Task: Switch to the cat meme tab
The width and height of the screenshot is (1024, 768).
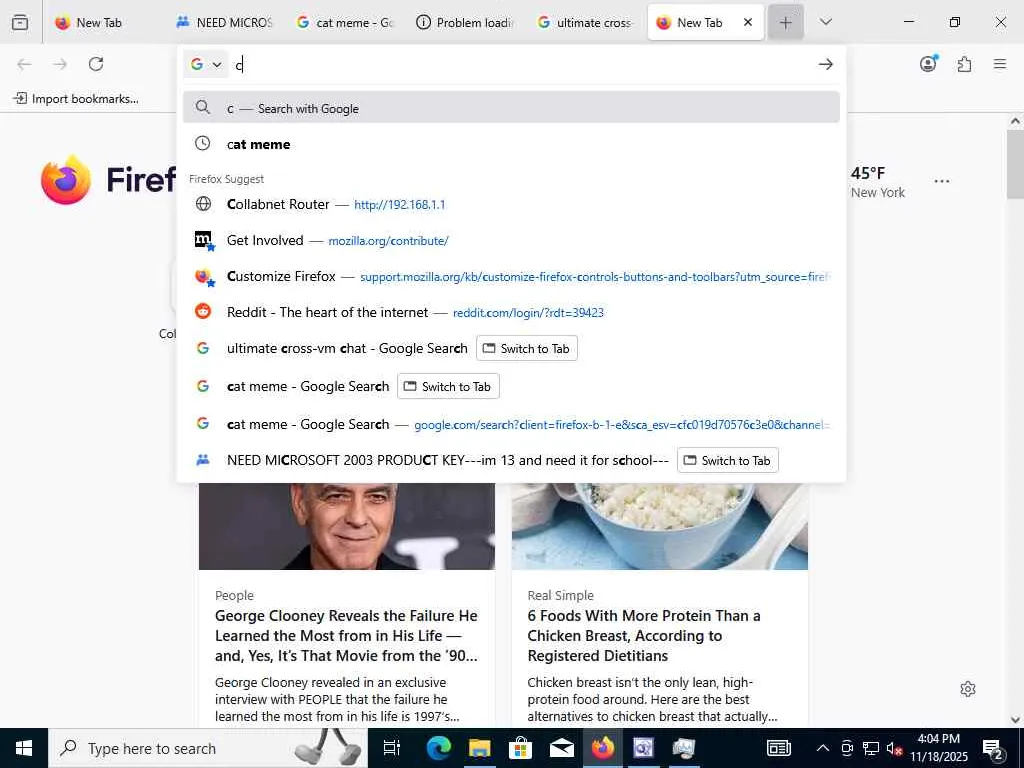Action: tap(344, 22)
